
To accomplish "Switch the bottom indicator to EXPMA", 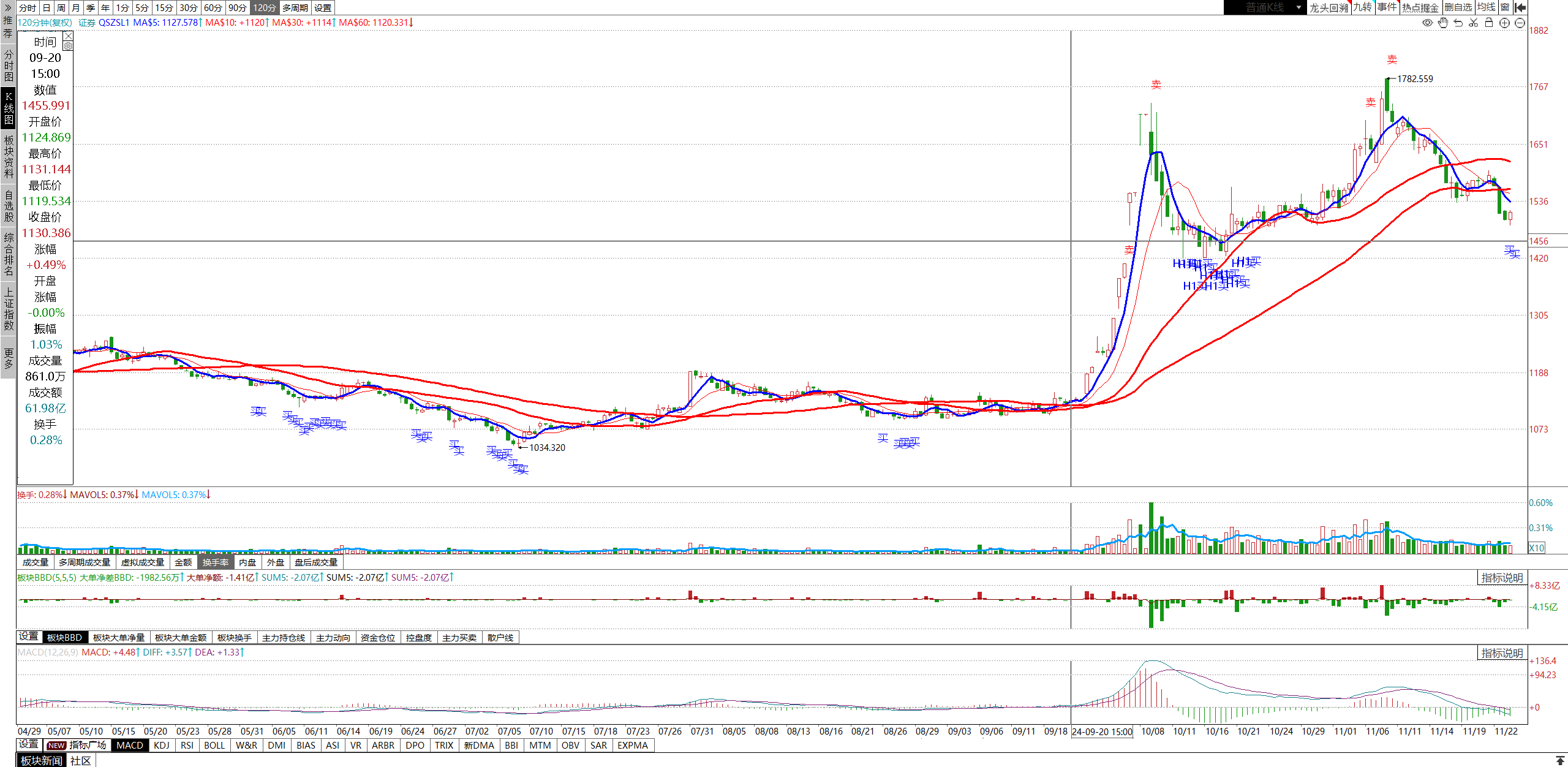I will tap(633, 746).
